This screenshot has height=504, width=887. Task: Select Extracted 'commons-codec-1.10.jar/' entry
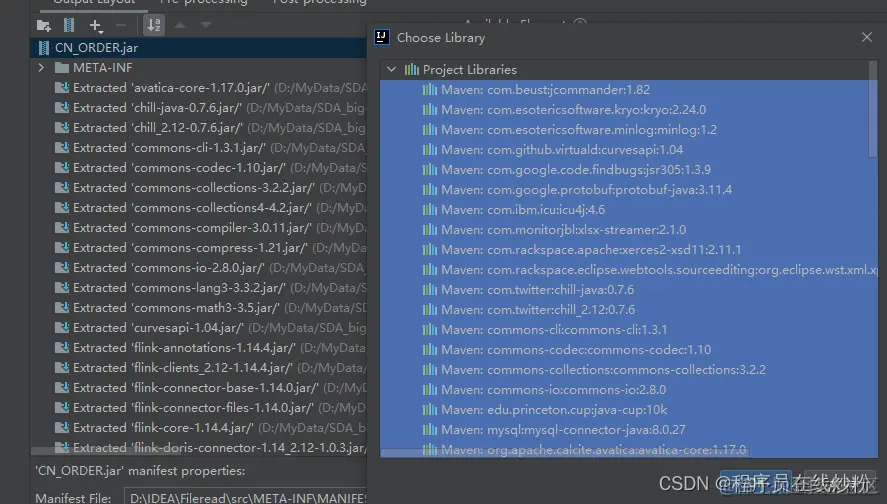[x=210, y=168]
